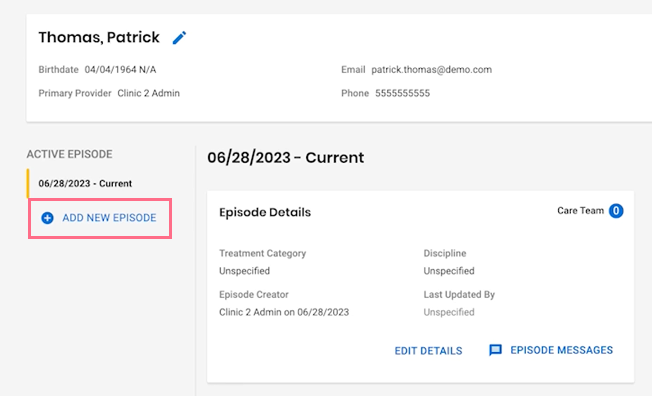This screenshot has height=396, width=652.
Task: Click the Last Updated By label
Action: click(x=459, y=295)
